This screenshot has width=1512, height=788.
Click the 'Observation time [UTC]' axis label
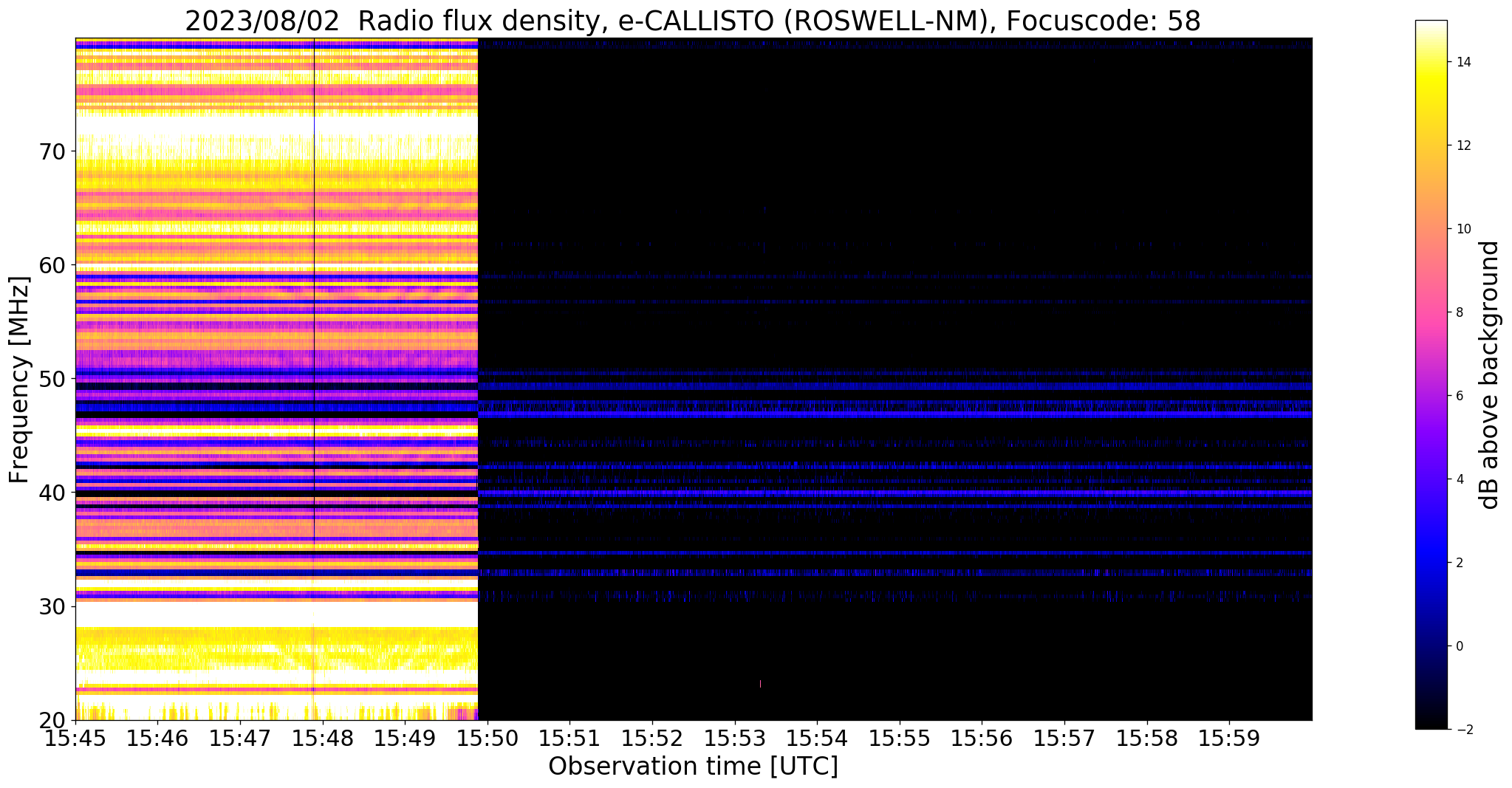pos(693,766)
